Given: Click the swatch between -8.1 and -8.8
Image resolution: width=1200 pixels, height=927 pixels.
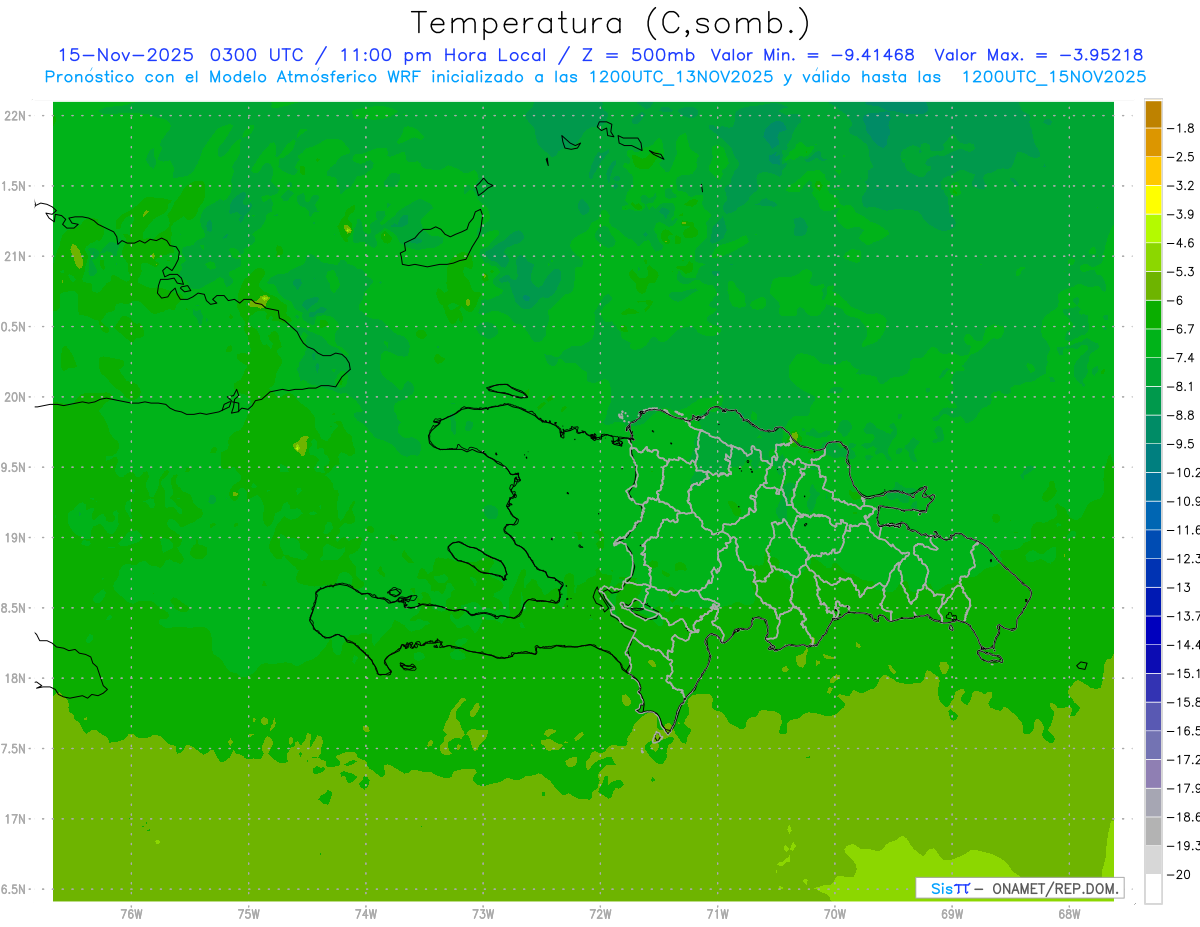Looking at the screenshot, I should [1153, 401].
